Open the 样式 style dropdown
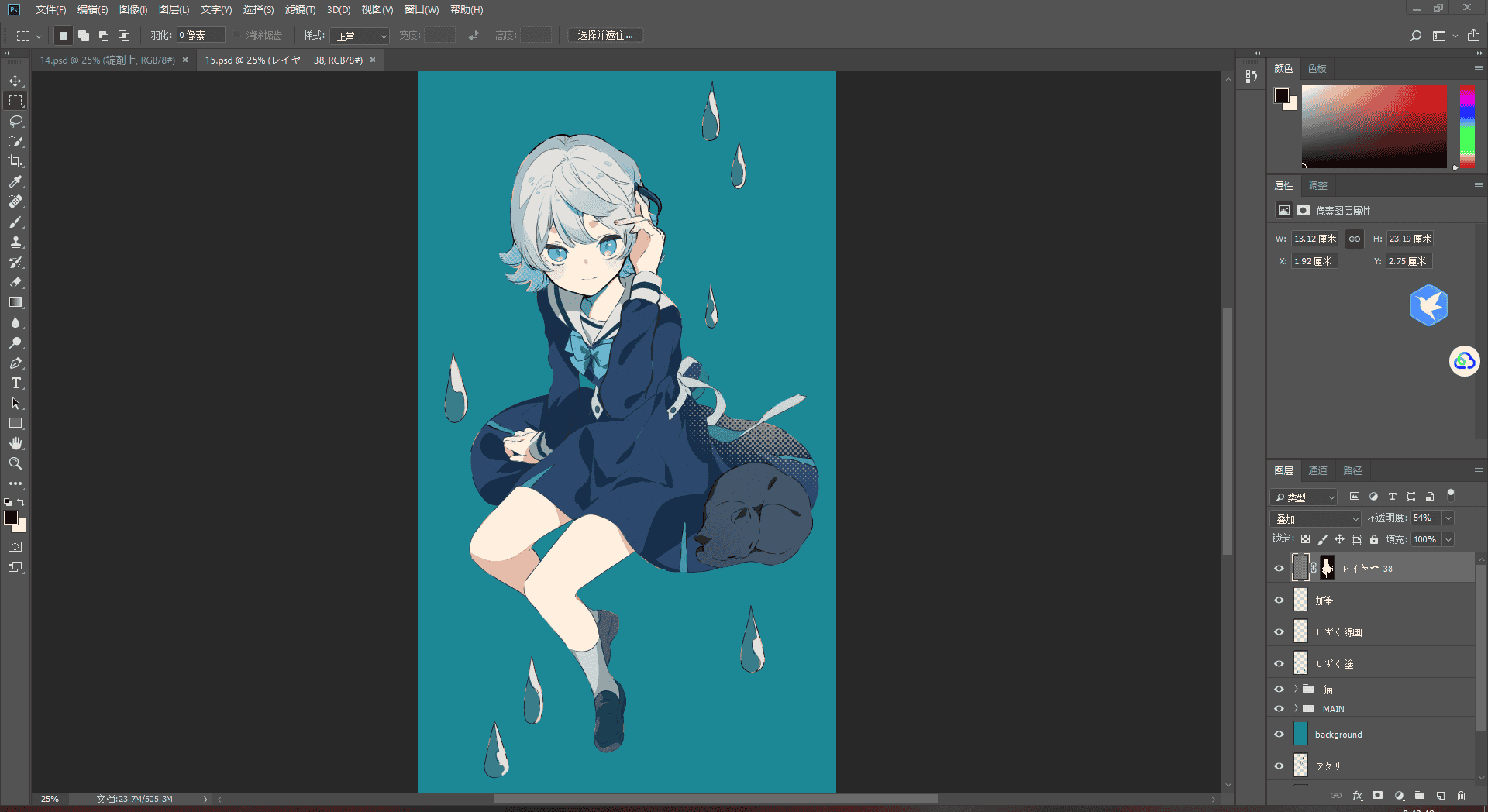1488x812 pixels. pos(360,36)
